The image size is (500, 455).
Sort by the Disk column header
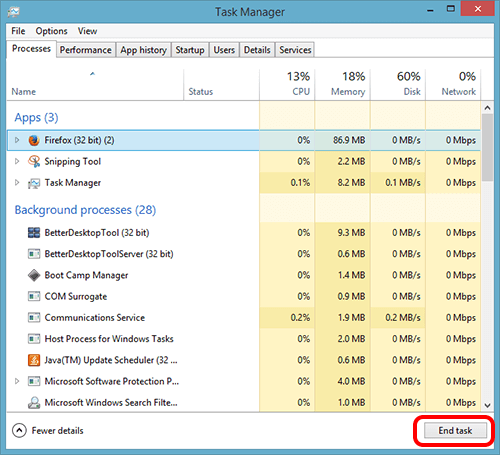(x=398, y=84)
